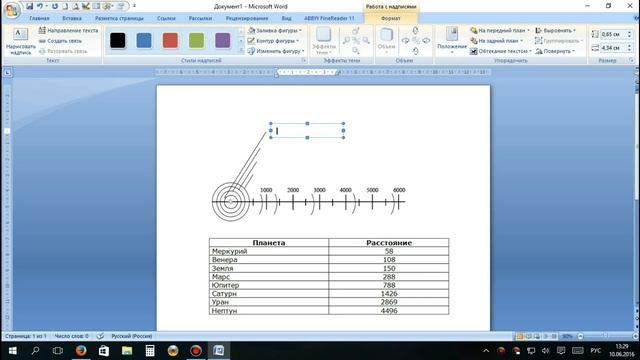The width and height of the screenshot is (640, 360).
Task: Click inside the selected text box
Action: click(307, 131)
